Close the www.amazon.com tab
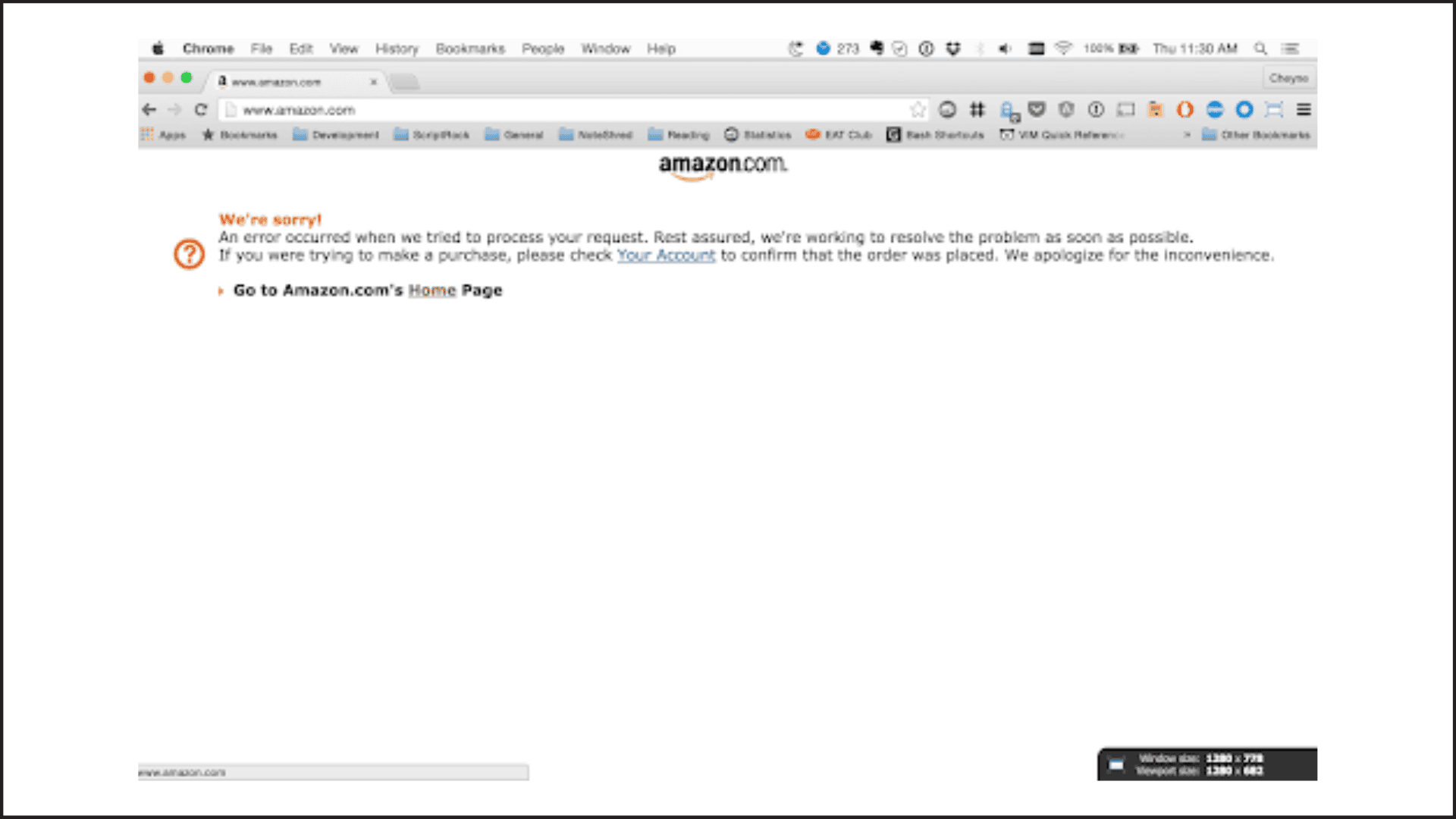This screenshot has height=819, width=1456. 374,82
